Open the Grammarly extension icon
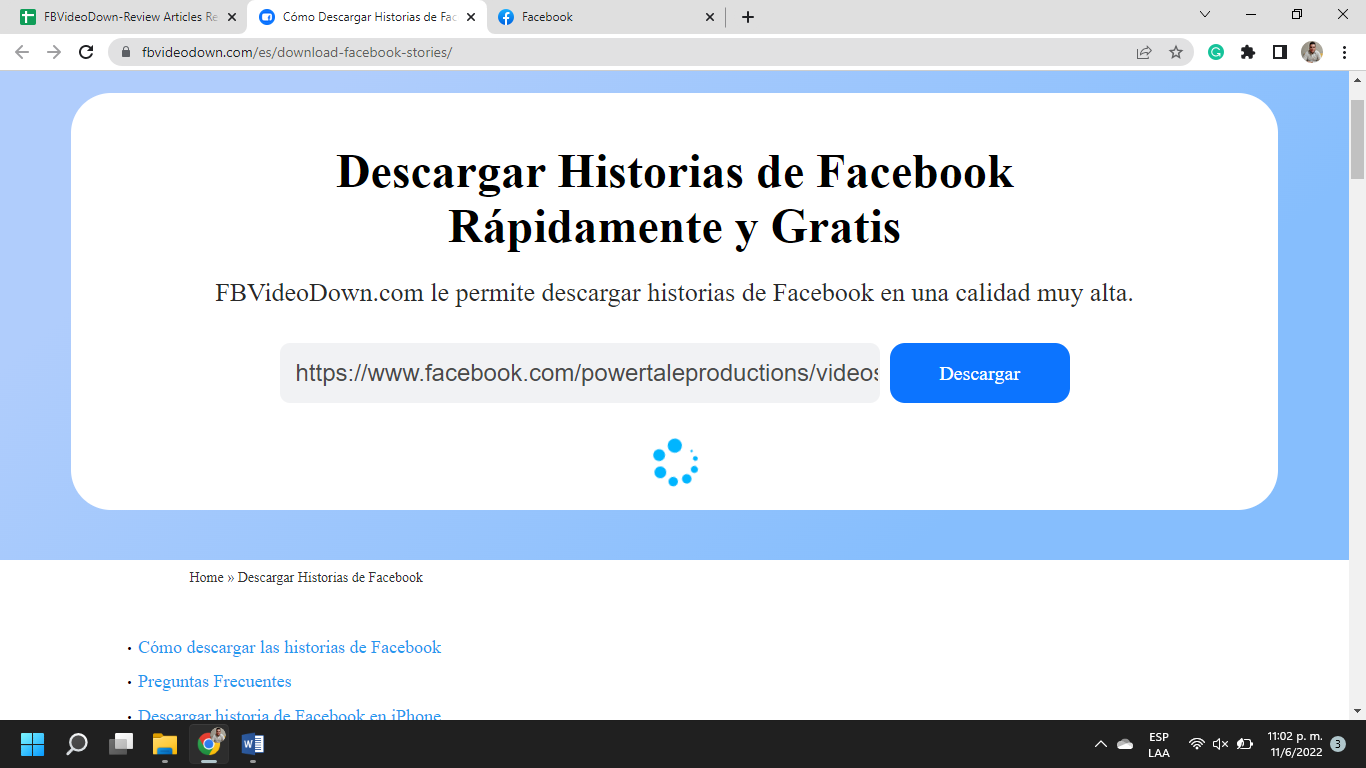Screen dimensions: 1366x768 click(1216, 52)
